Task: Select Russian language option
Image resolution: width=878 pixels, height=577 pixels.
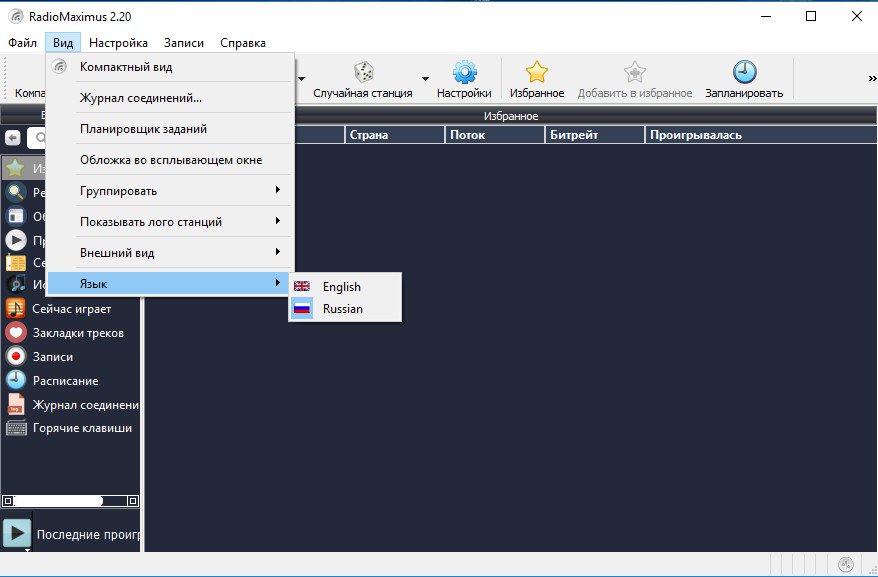Action: click(x=342, y=309)
